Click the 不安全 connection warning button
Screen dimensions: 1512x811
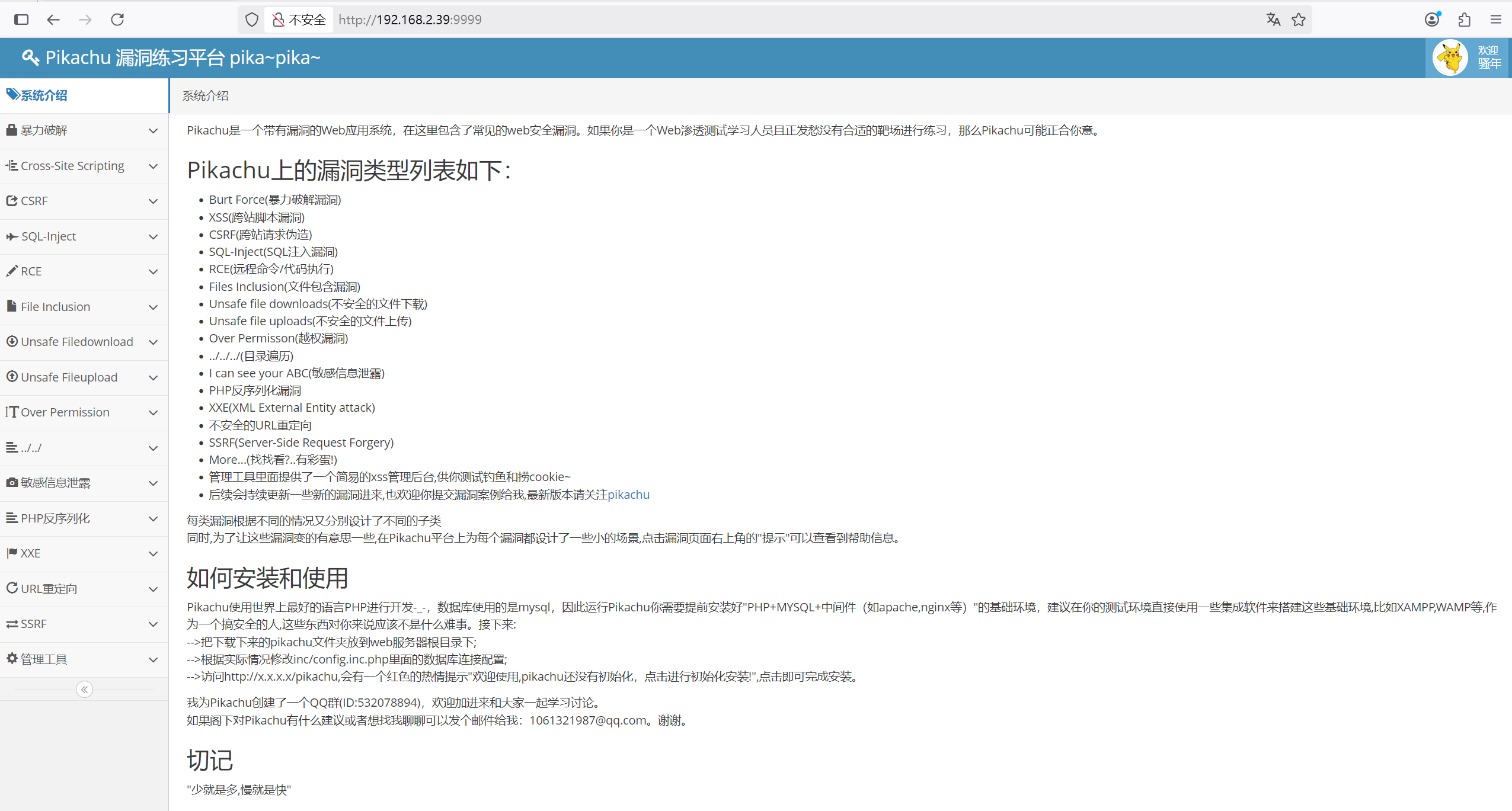pos(299,20)
